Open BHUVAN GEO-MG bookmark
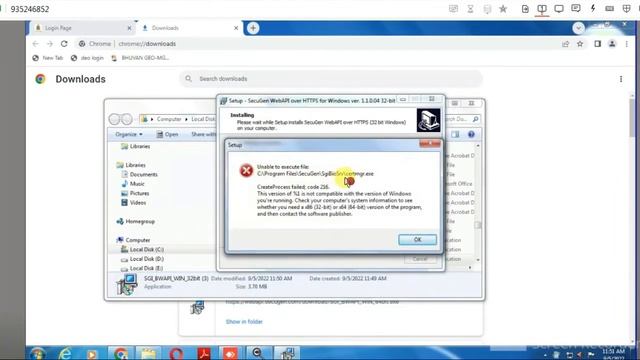This screenshot has height=360, width=640. tap(140, 58)
